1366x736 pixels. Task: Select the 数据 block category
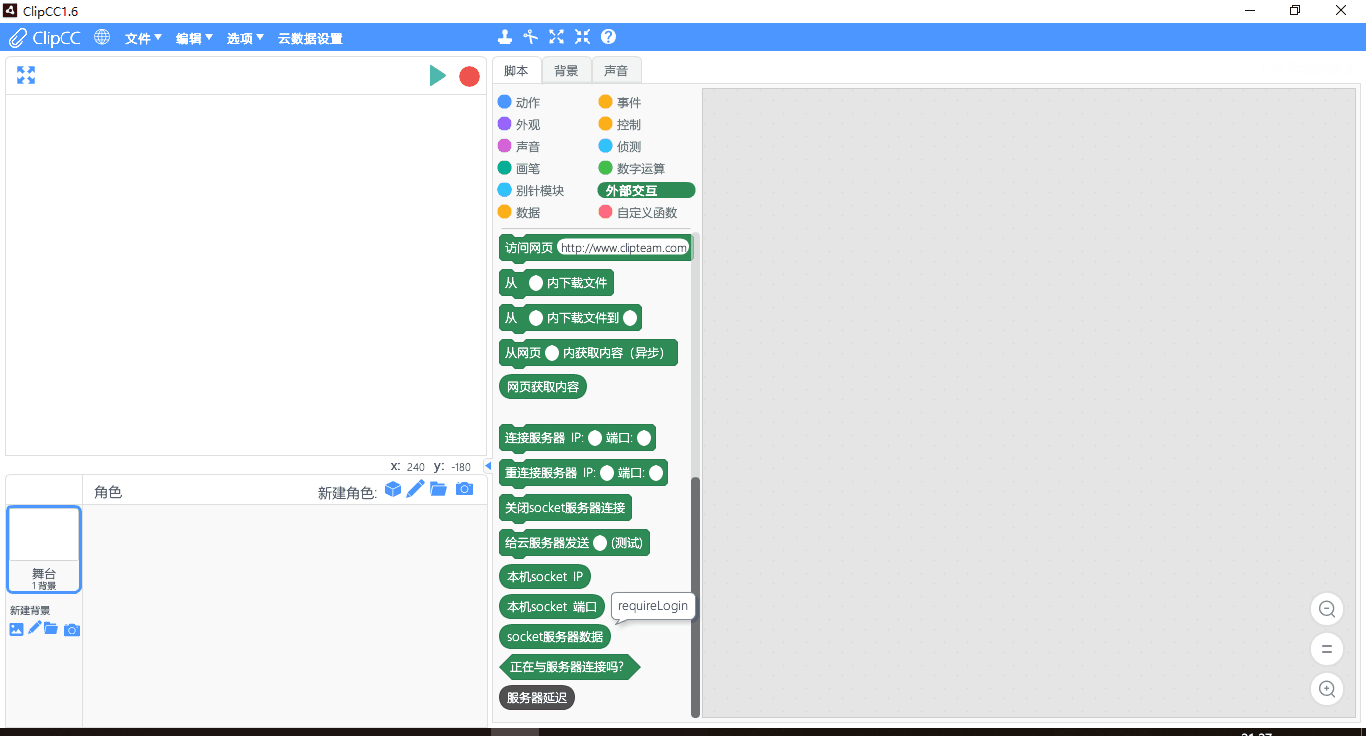519,212
